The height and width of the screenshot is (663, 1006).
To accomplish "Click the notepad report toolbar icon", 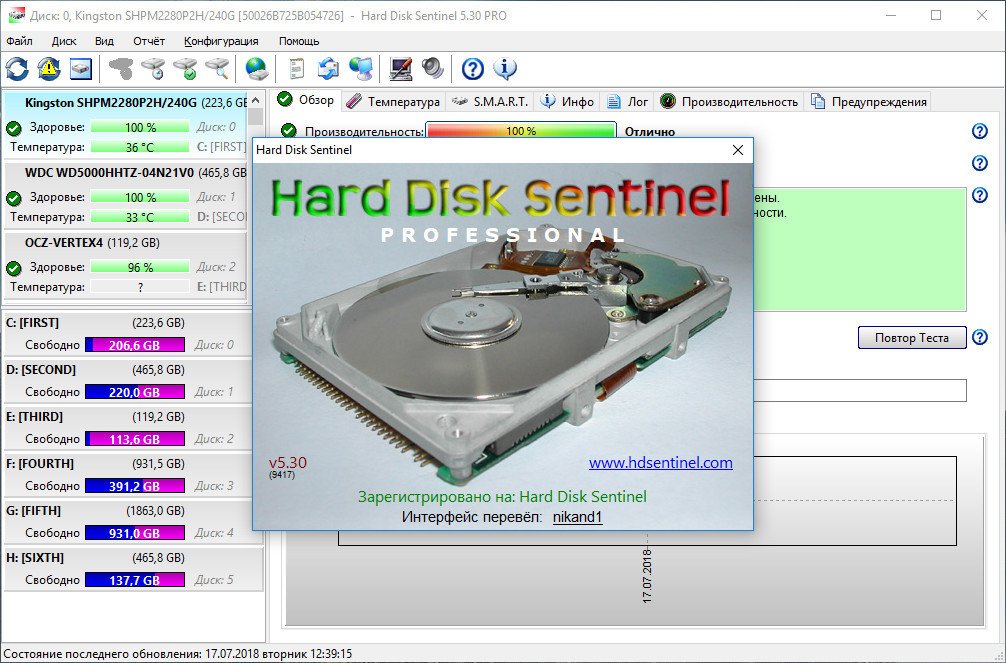I will tap(296, 69).
